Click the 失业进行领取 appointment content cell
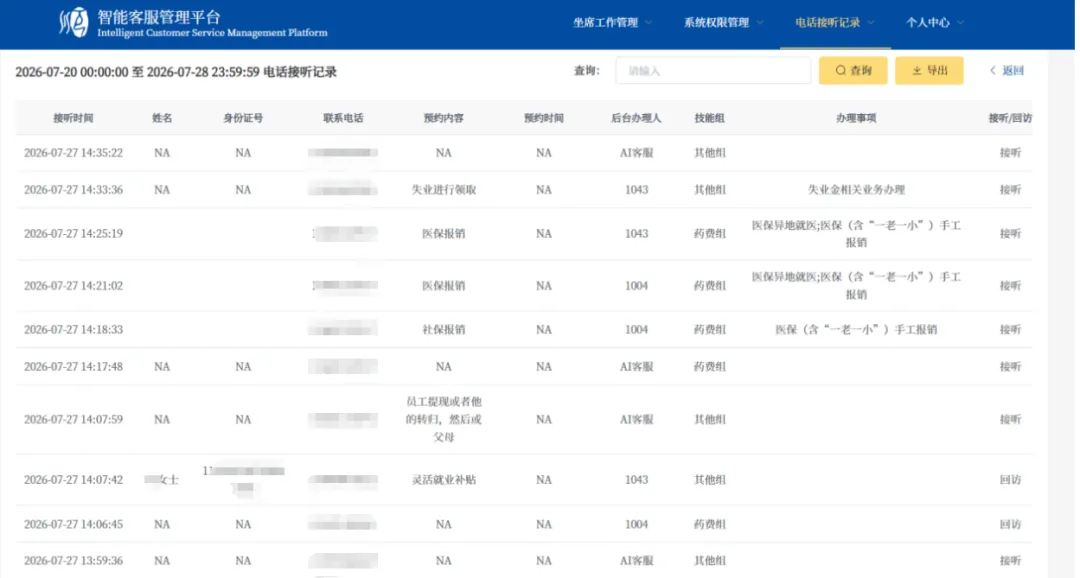The image size is (1080, 578). click(444, 189)
